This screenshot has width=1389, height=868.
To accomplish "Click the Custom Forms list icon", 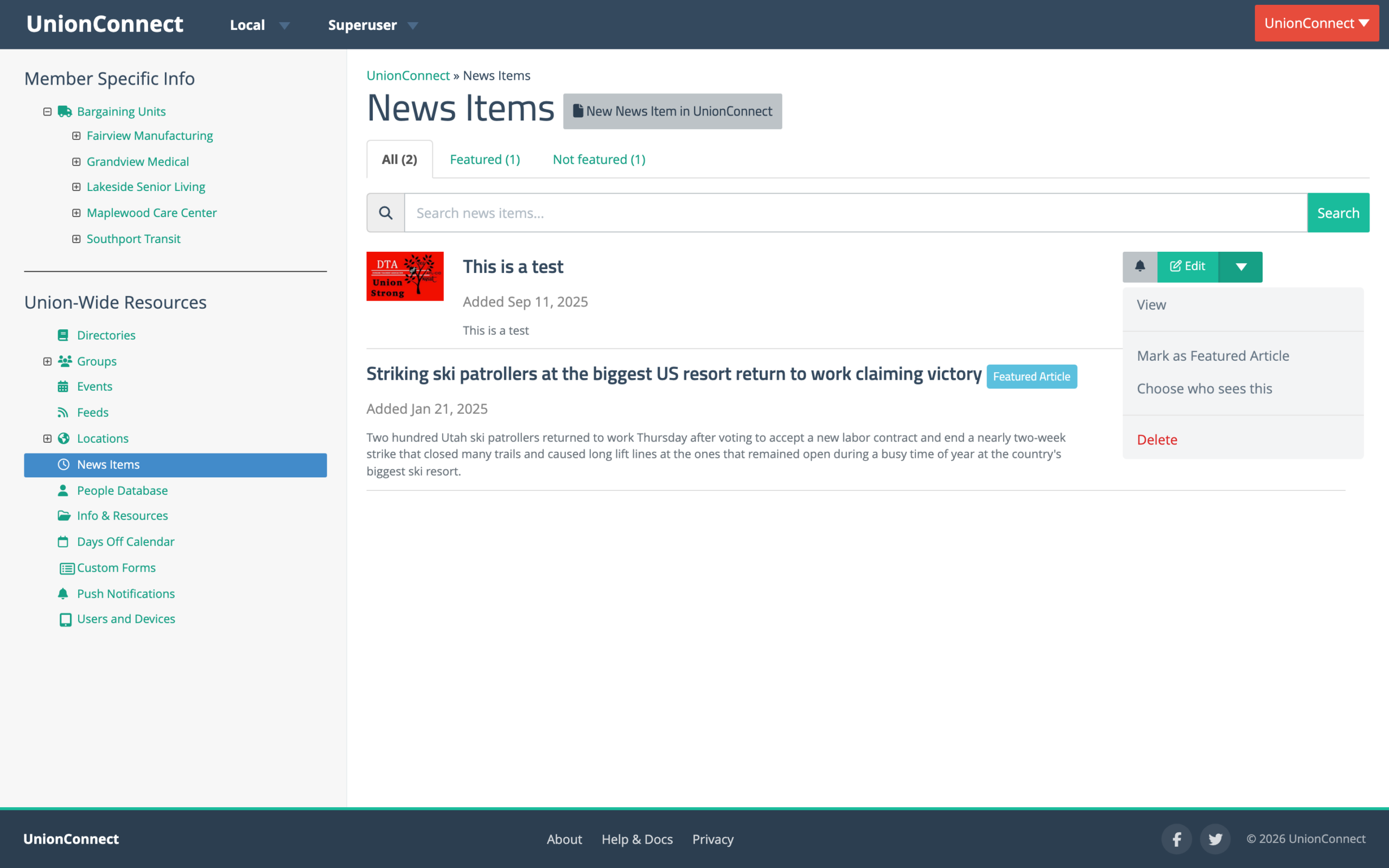I will pos(67,569).
